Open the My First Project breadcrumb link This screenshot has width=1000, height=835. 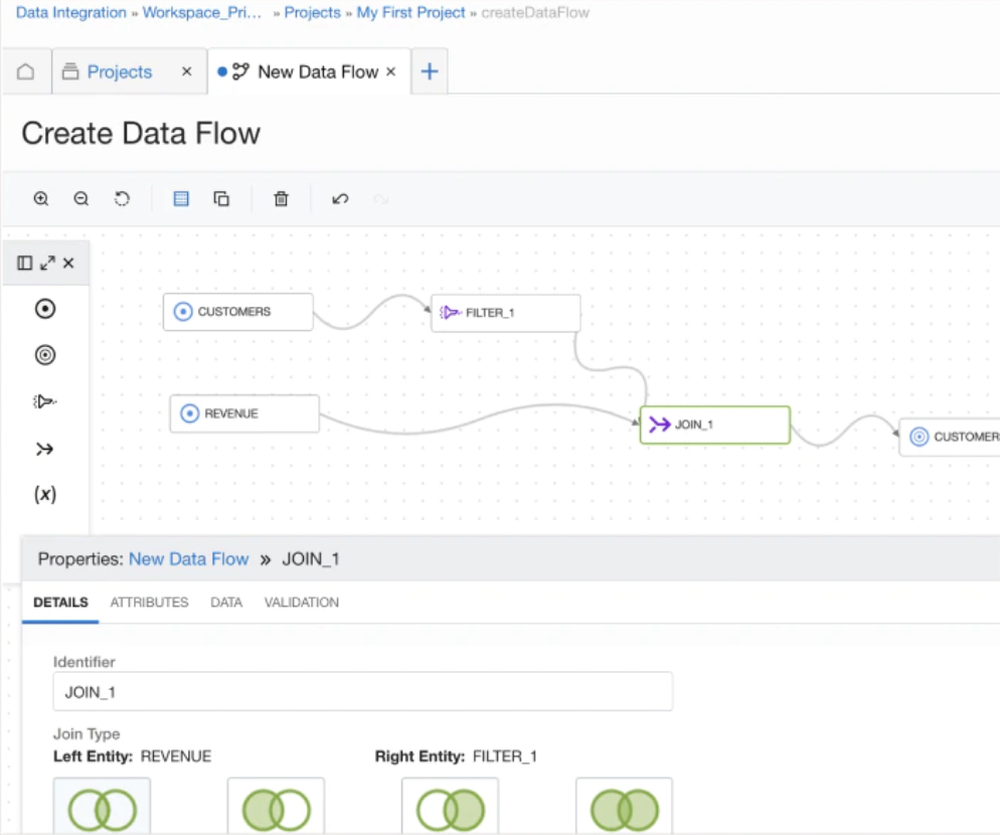[411, 13]
